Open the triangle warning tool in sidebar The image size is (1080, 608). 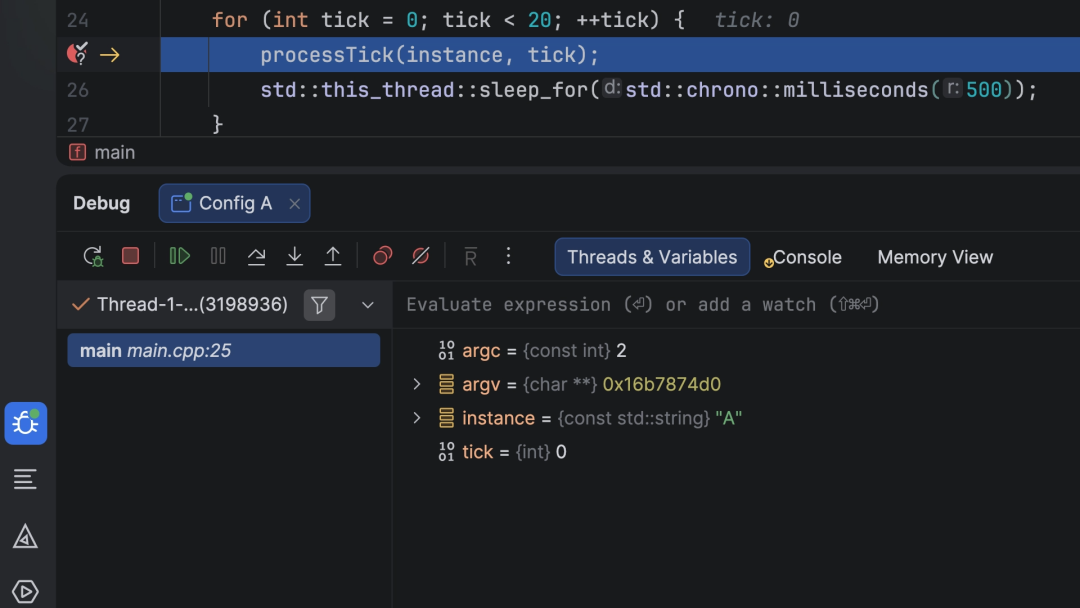(x=25, y=536)
